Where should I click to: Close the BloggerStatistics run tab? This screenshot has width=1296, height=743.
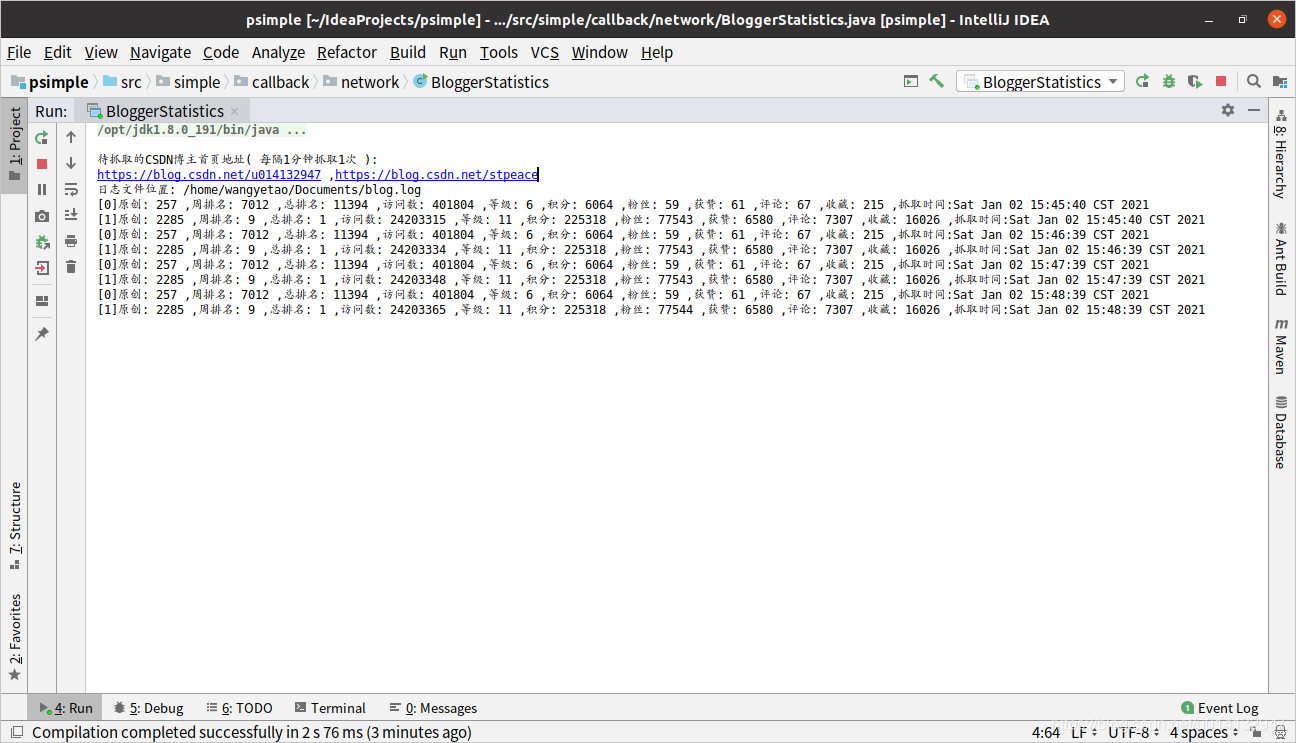(x=234, y=112)
